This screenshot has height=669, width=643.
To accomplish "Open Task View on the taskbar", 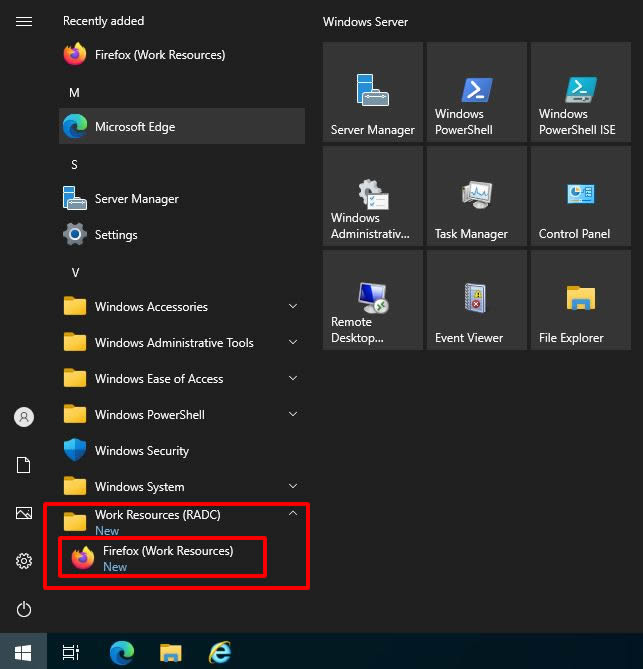I will [x=70, y=652].
